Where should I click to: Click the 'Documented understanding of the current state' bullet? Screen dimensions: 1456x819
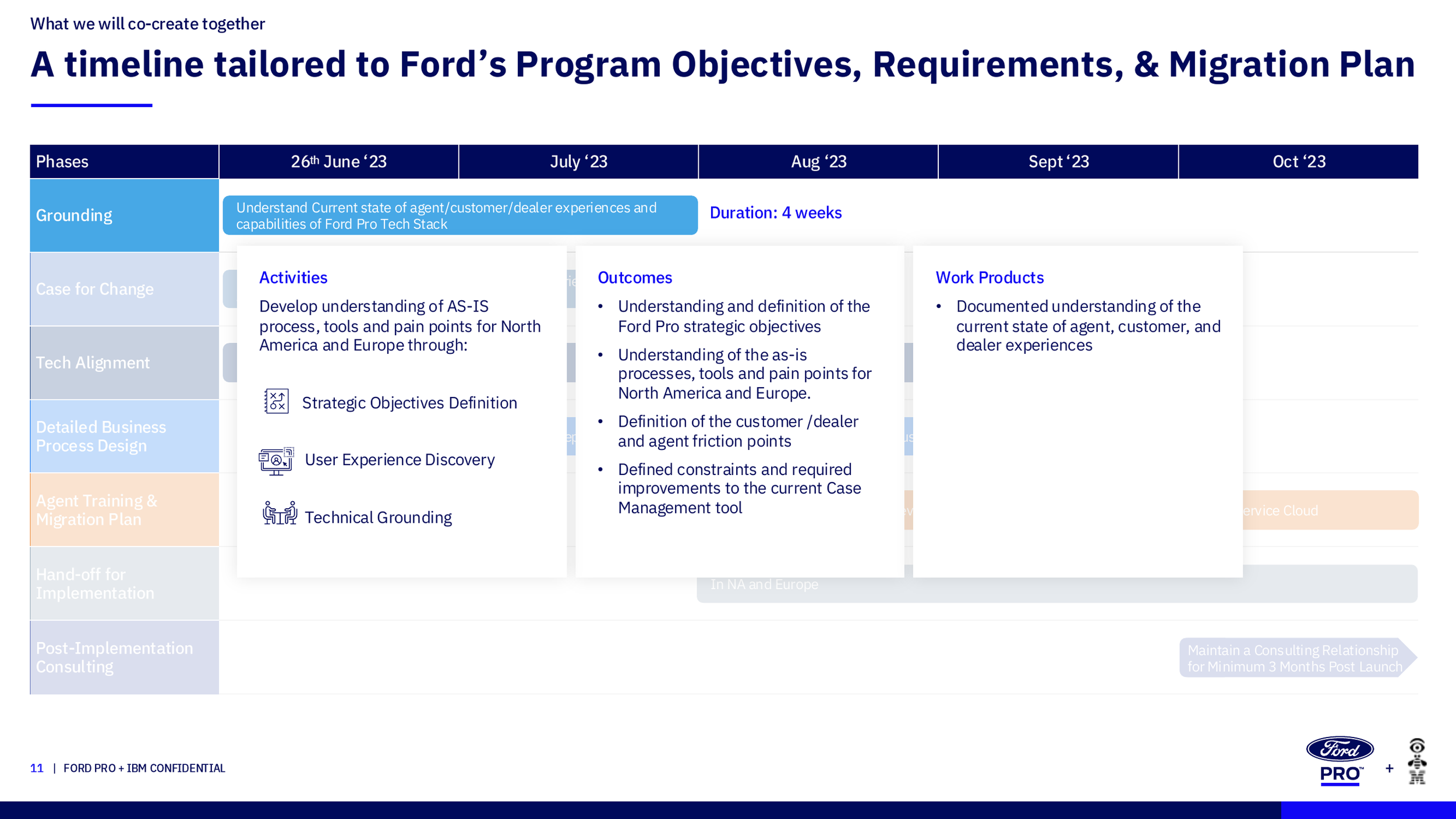click(x=1088, y=326)
